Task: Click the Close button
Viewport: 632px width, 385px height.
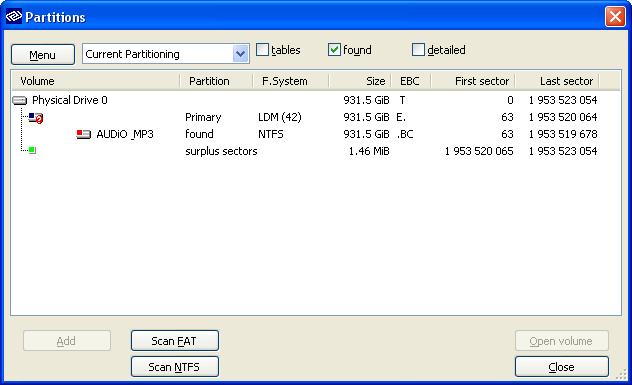Action: click(x=561, y=366)
